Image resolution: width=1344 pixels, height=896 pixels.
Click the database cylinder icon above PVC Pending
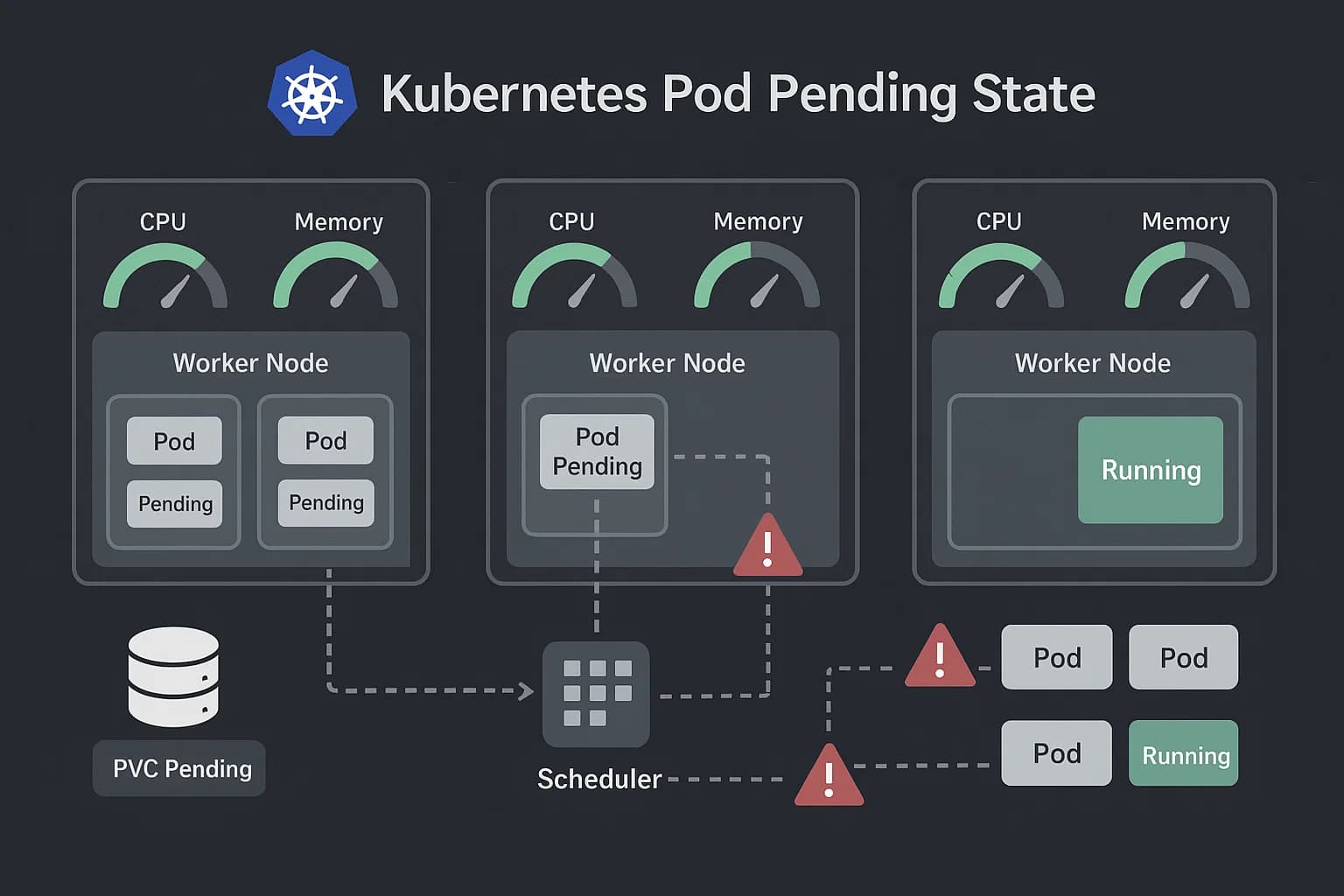[173, 676]
